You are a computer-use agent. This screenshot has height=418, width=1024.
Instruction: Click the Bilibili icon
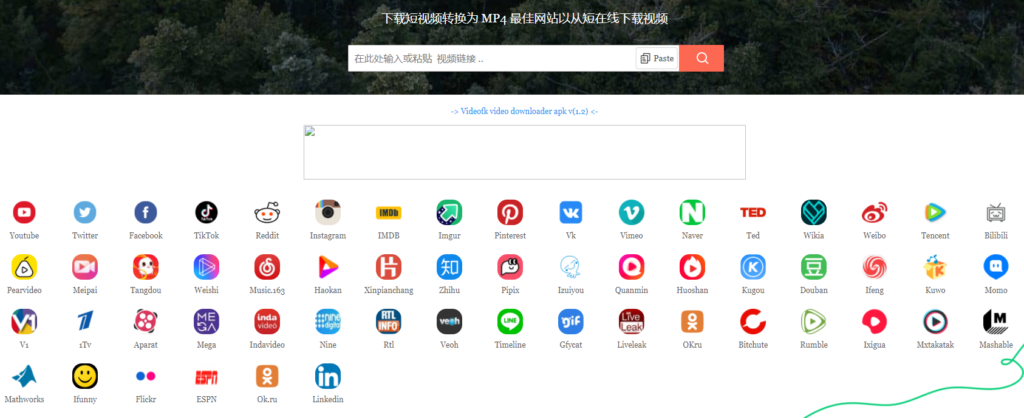pos(996,212)
